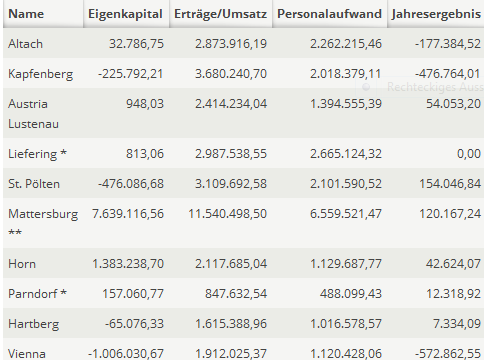This screenshot has height=360, width=484.
Task: Select Altach Jahresergebnis value -177.384,52
Action: click(448, 44)
